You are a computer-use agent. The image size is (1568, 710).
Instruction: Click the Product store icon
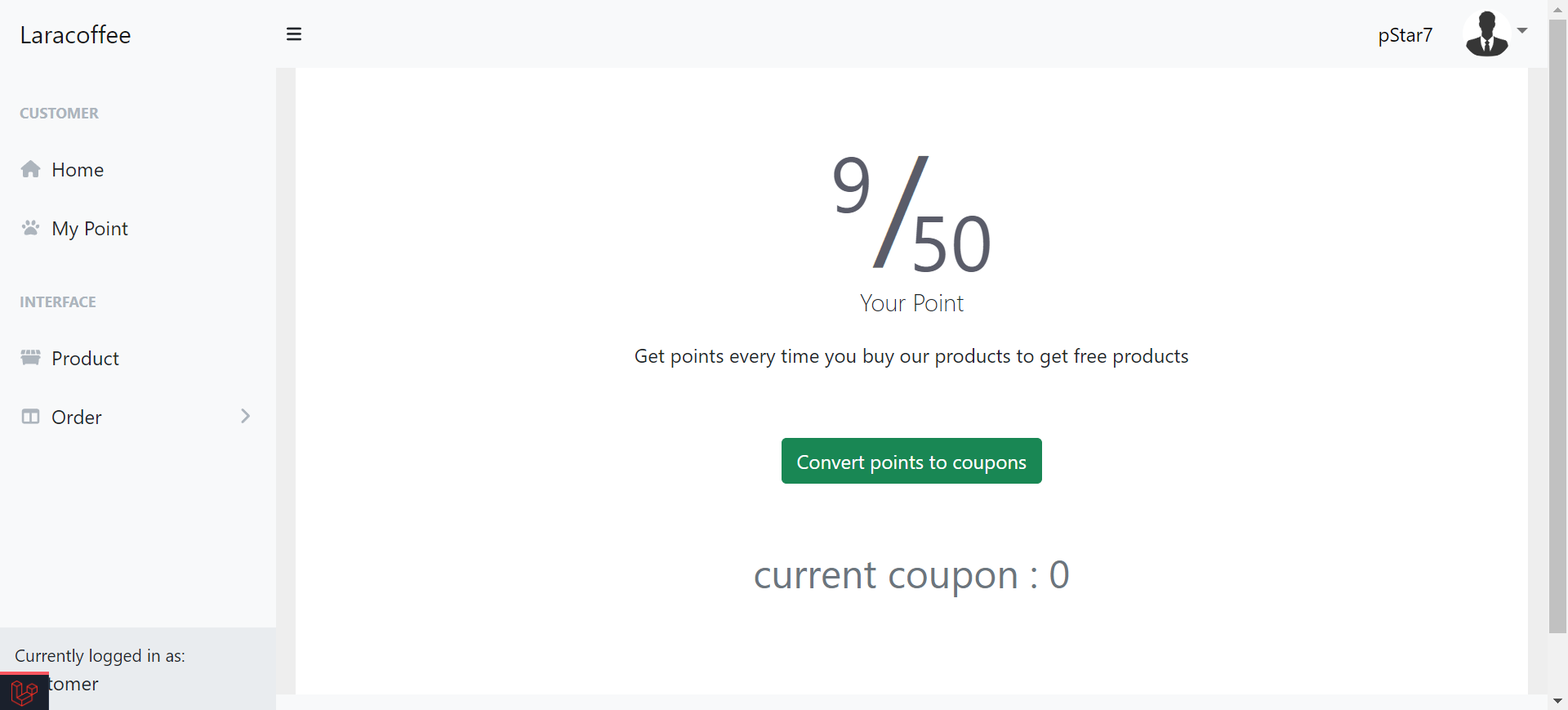pos(31,358)
